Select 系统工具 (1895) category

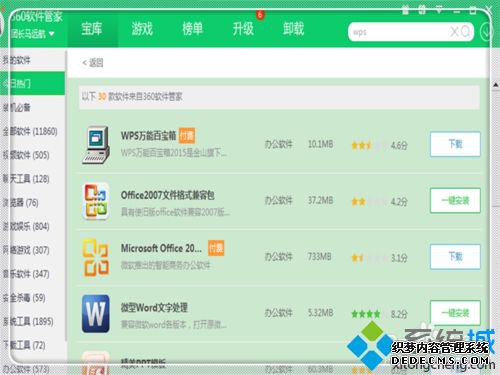click(x=32, y=322)
